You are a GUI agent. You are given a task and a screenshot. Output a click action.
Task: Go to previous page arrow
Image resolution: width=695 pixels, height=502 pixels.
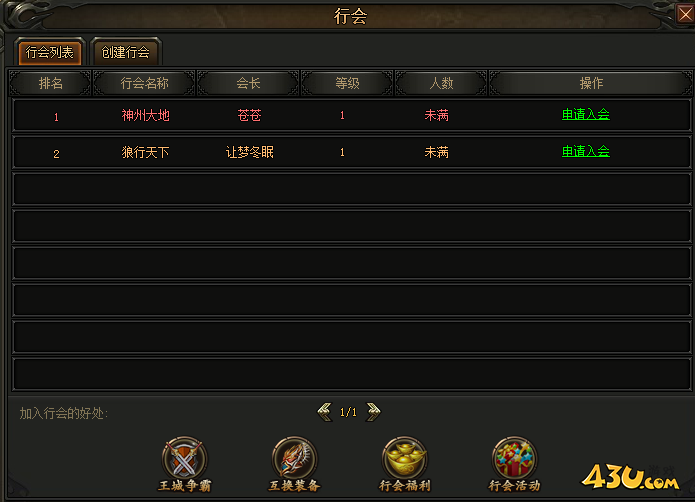(x=324, y=412)
